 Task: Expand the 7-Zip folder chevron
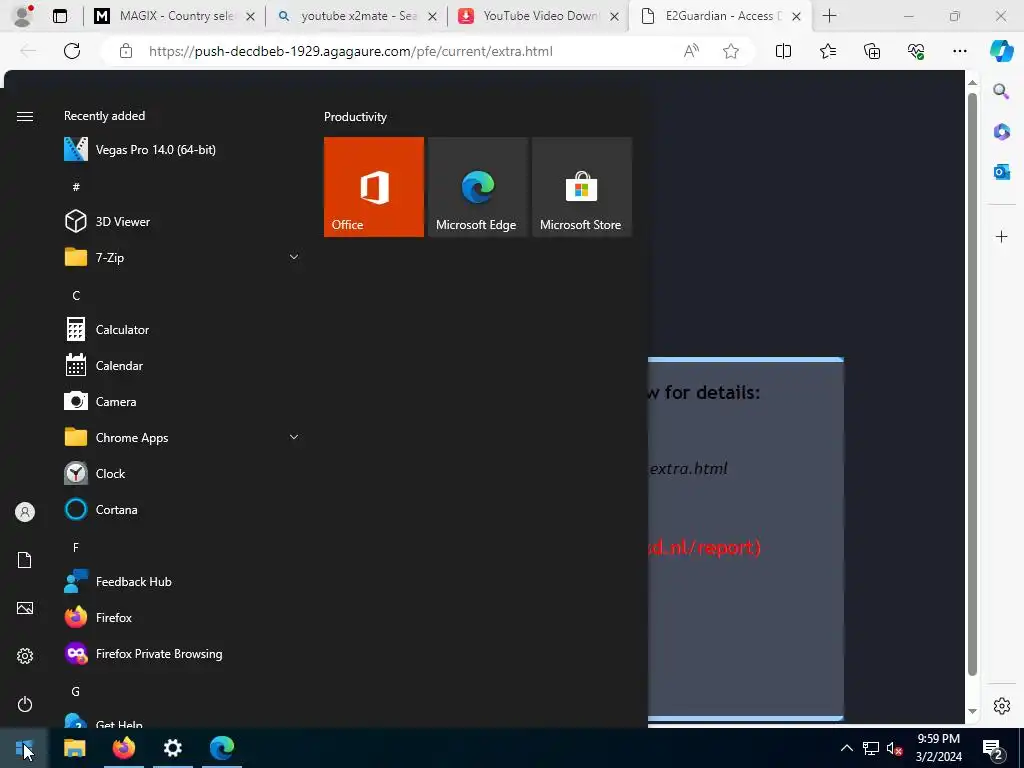tap(294, 257)
